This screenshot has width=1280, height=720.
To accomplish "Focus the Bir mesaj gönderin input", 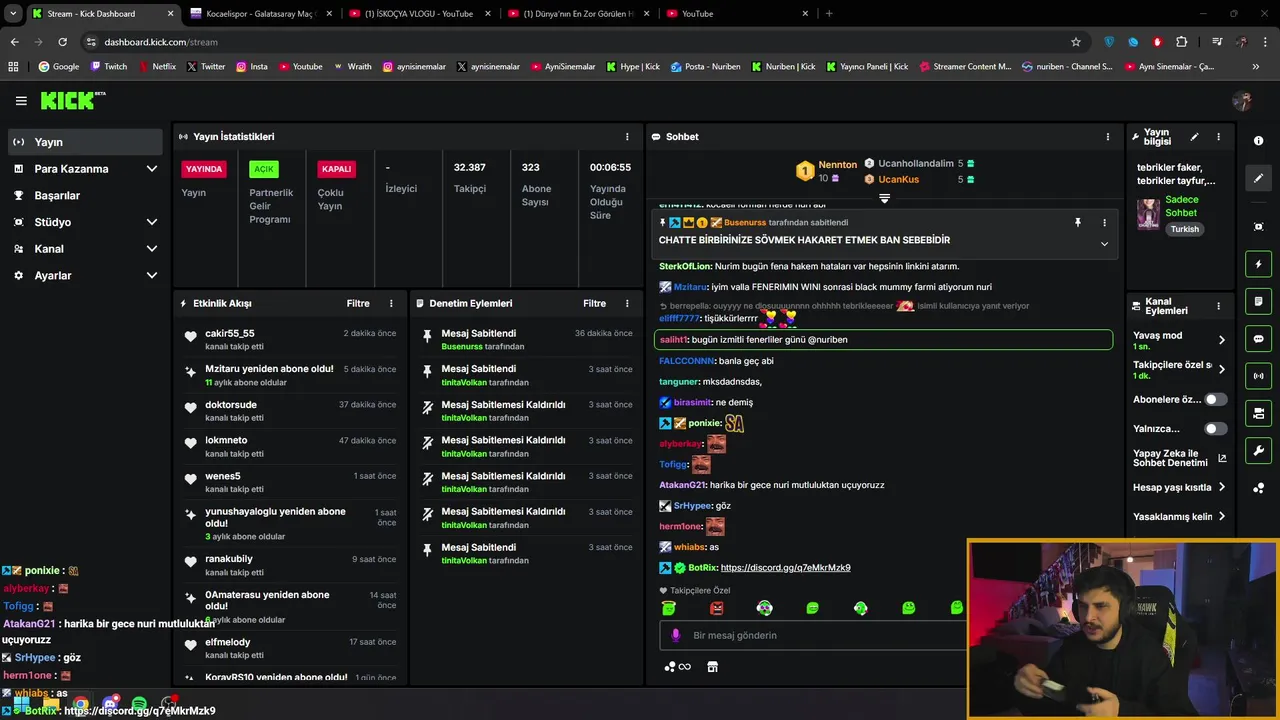I will [x=815, y=635].
